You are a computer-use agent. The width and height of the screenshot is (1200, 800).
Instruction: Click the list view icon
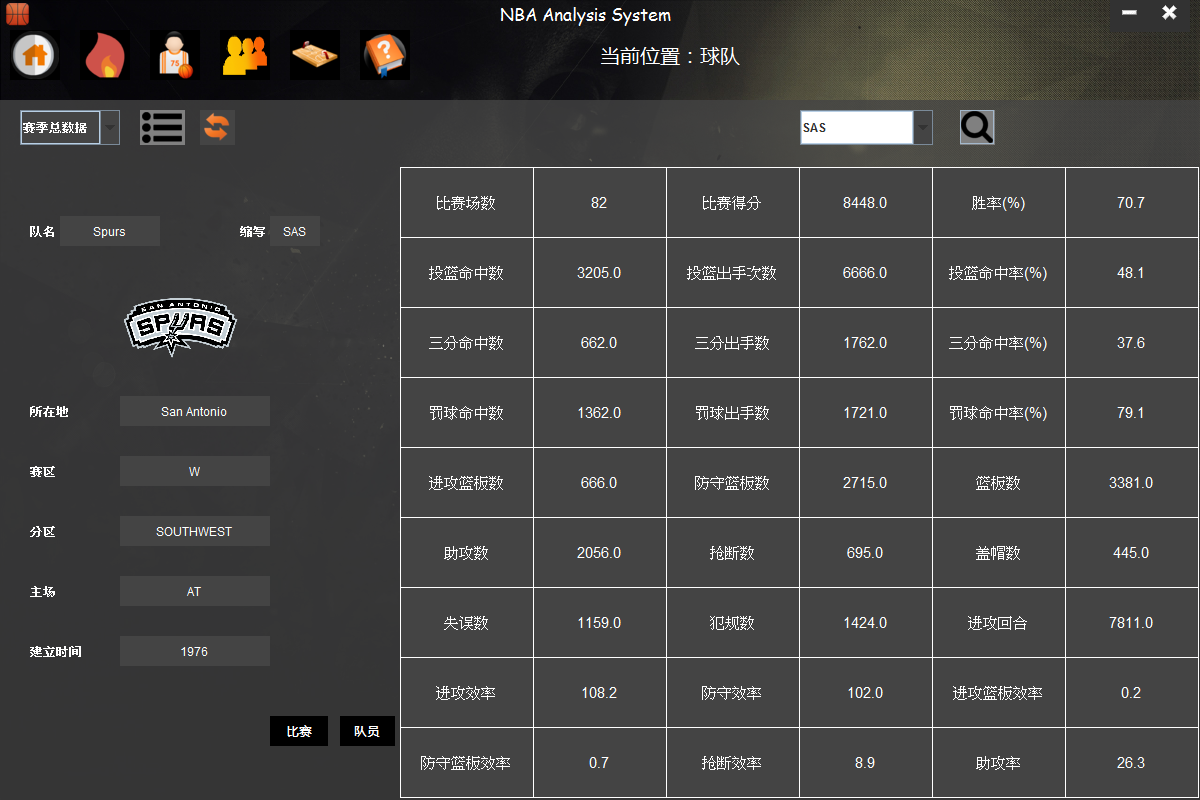[x=162, y=127]
